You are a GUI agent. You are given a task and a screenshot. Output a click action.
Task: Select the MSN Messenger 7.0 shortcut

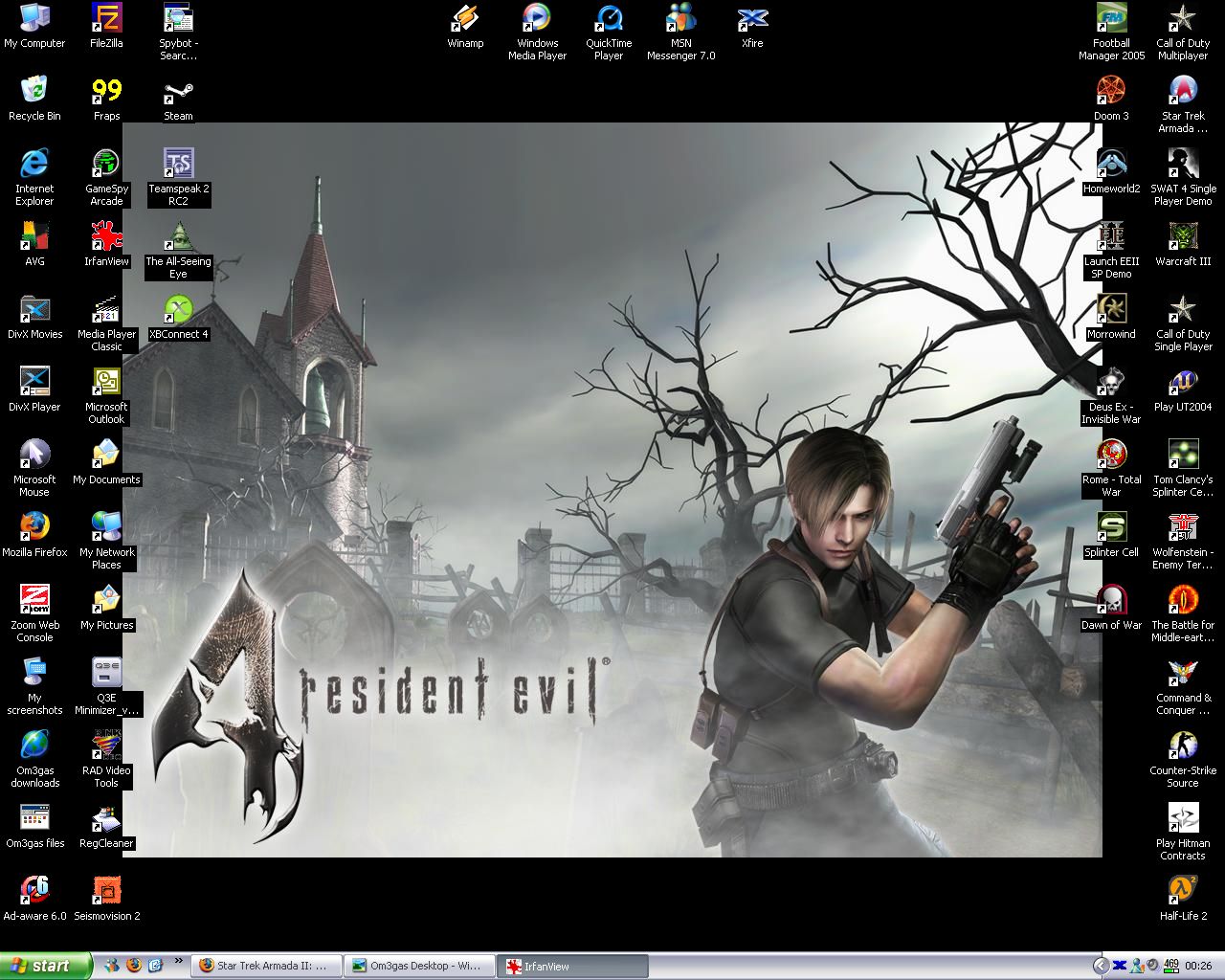click(680, 19)
